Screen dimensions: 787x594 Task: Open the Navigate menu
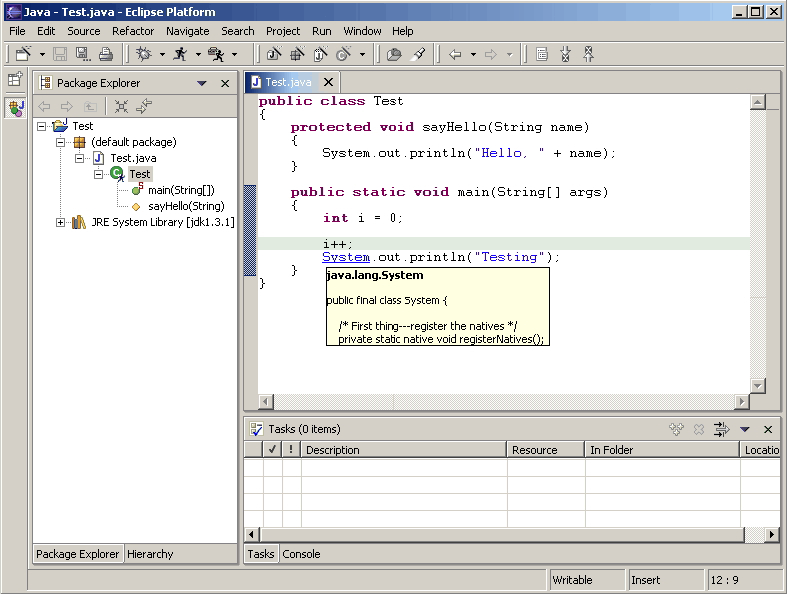click(x=188, y=31)
